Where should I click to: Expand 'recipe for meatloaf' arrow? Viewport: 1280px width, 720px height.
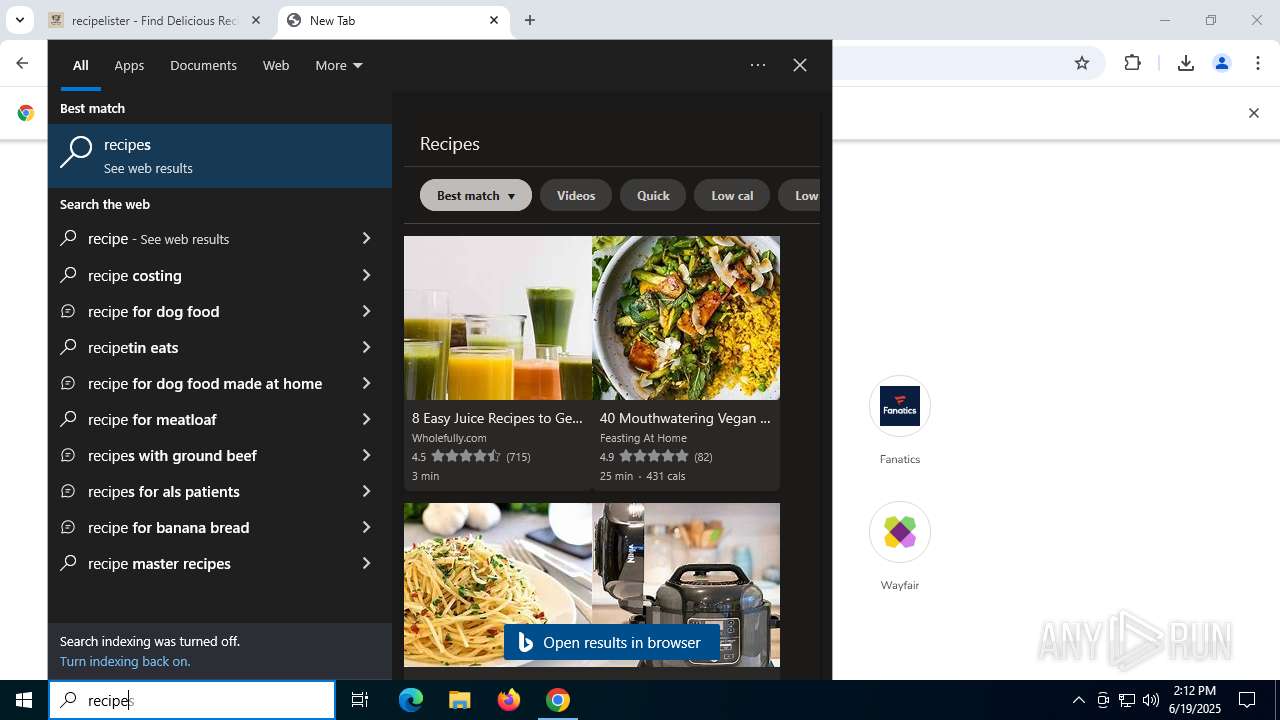tap(366, 419)
